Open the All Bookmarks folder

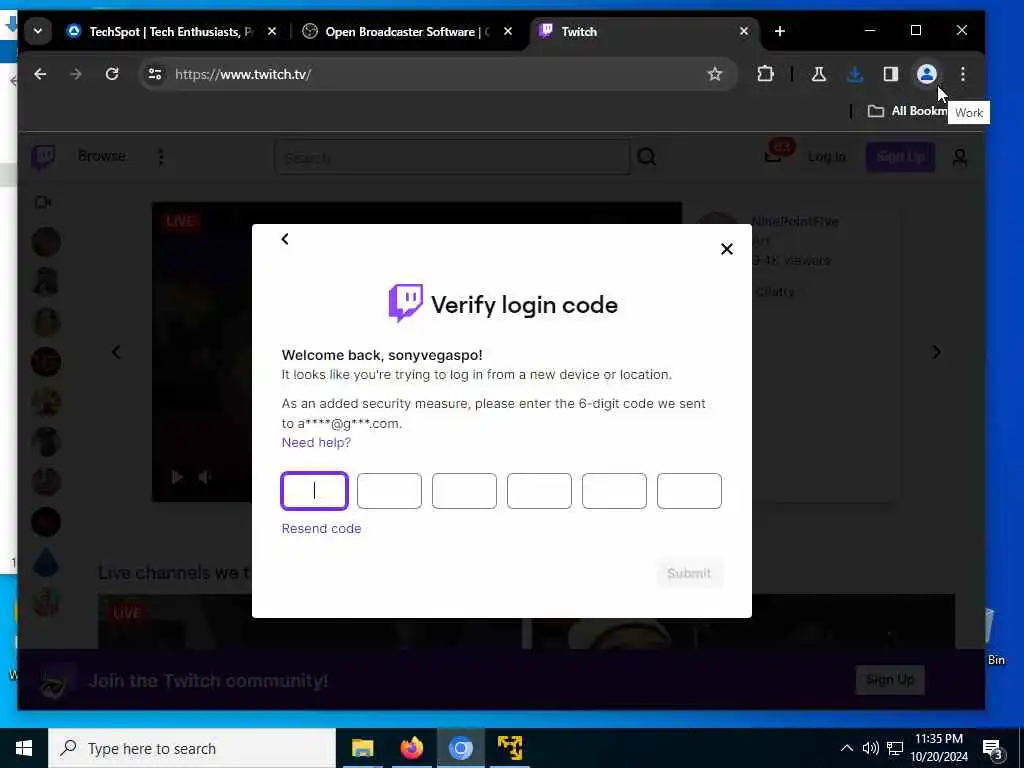[x=907, y=111]
